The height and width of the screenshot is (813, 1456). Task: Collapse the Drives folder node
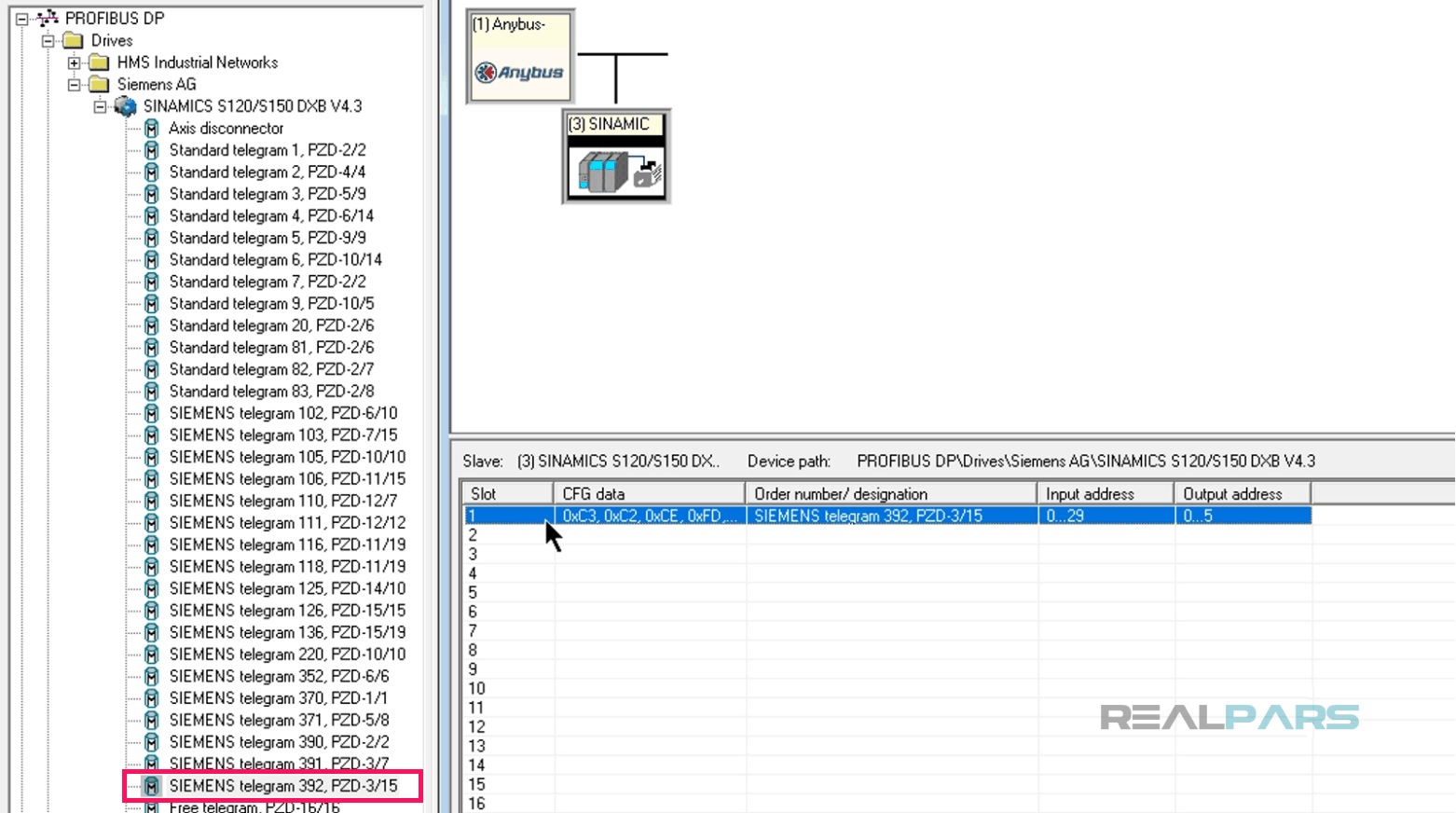[48, 41]
